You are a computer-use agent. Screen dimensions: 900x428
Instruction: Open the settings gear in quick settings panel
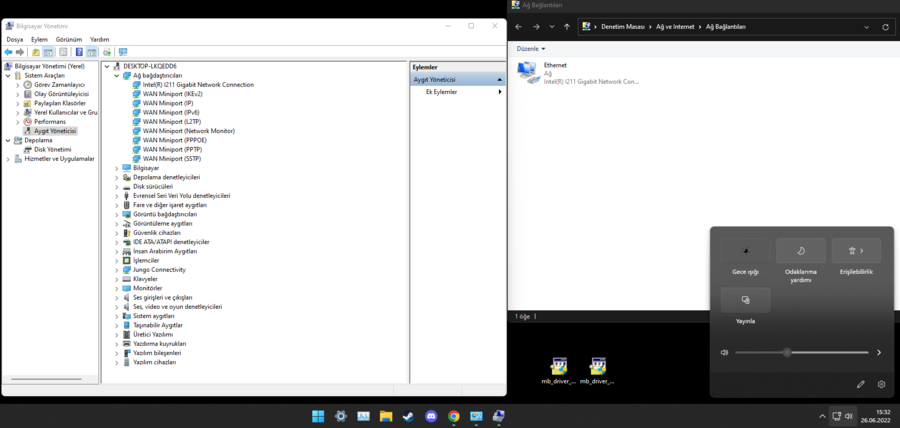[881, 384]
